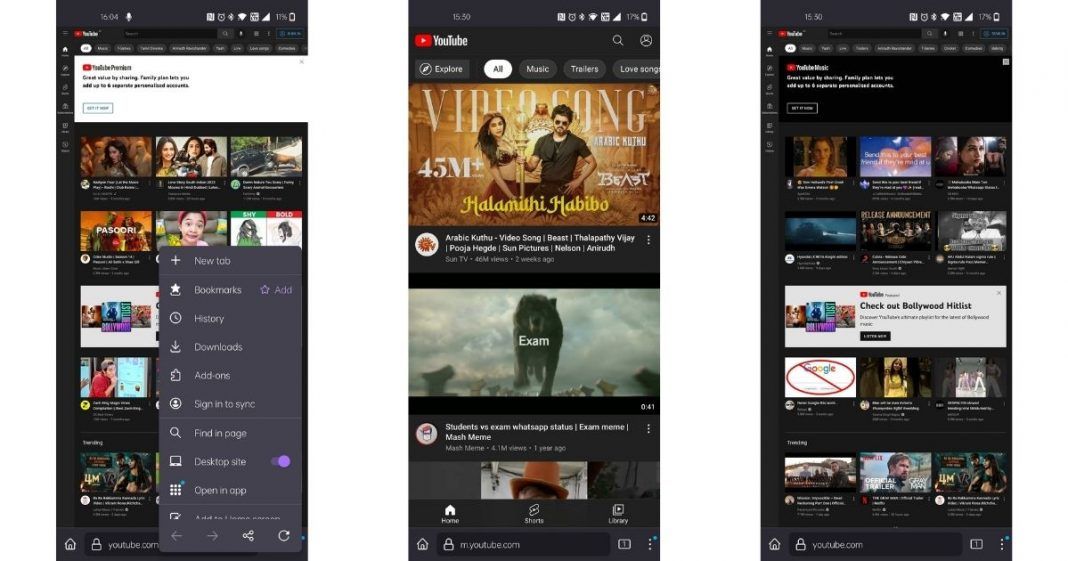Open the Shorts tab in YouTube bottom bar
The height and width of the screenshot is (561, 1068).
coord(534,514)
